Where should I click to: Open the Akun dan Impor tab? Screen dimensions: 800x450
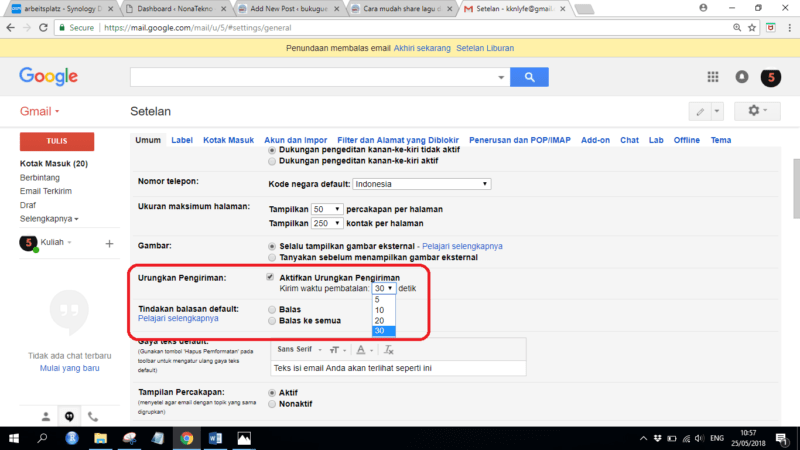pyautogui.click(x=295, y=140)
